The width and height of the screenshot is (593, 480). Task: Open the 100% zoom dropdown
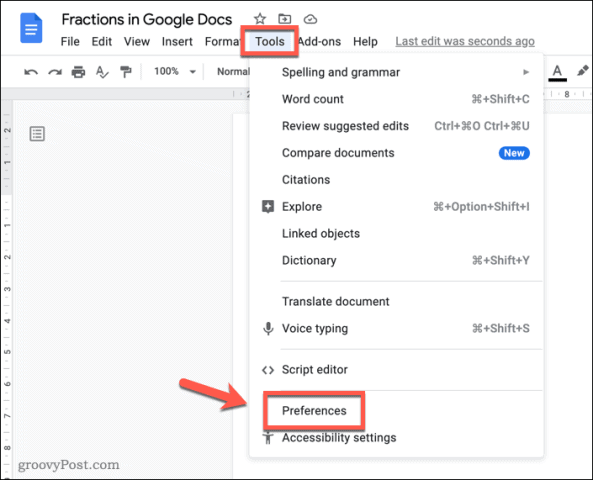pos(175,71)
